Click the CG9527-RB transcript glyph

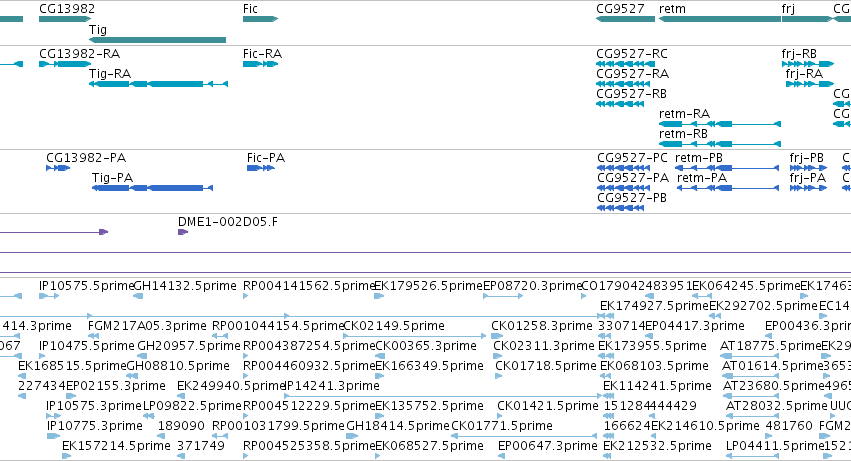(x=620, y=104)
